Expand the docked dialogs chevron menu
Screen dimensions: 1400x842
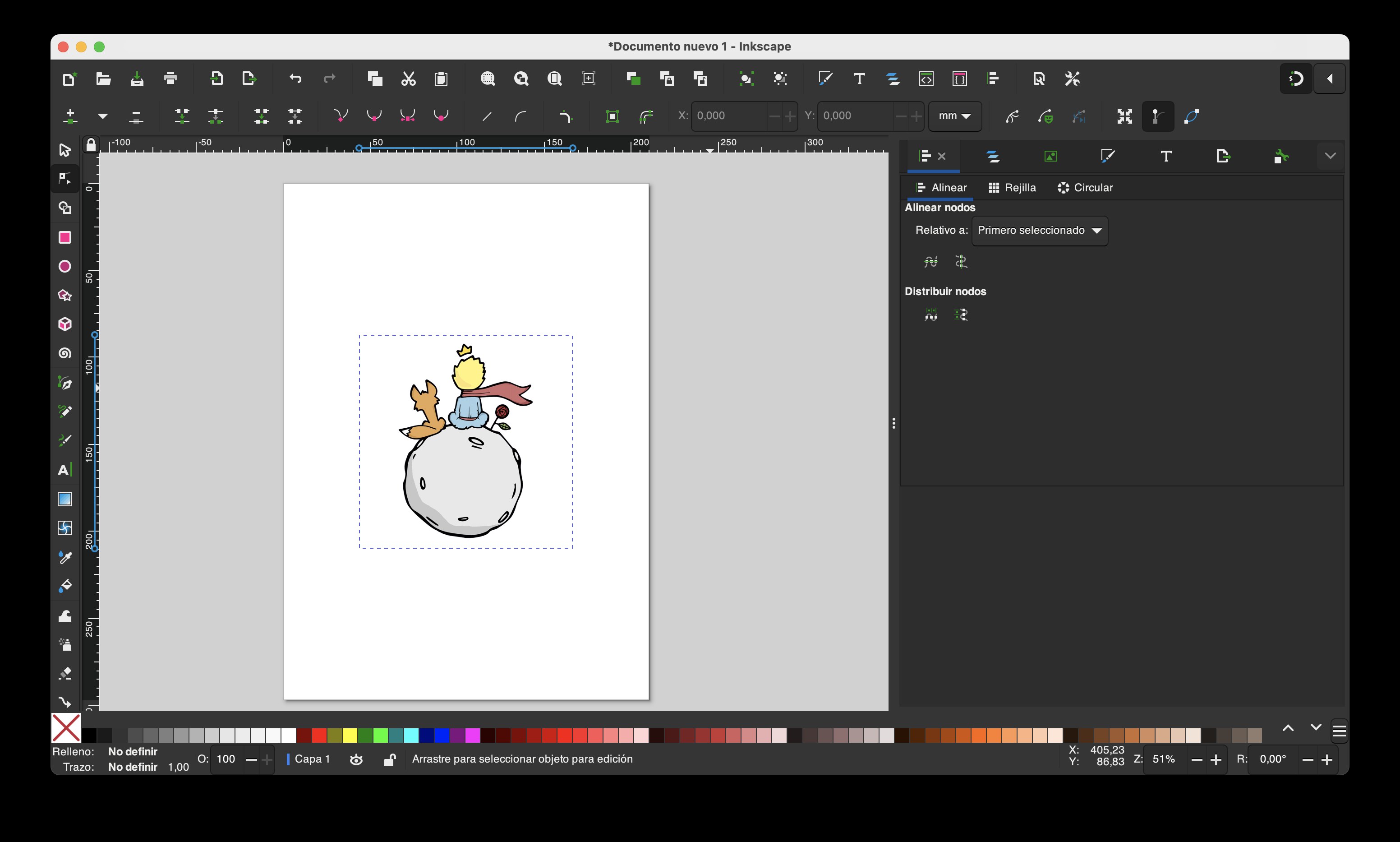[x=1330, y=156]
